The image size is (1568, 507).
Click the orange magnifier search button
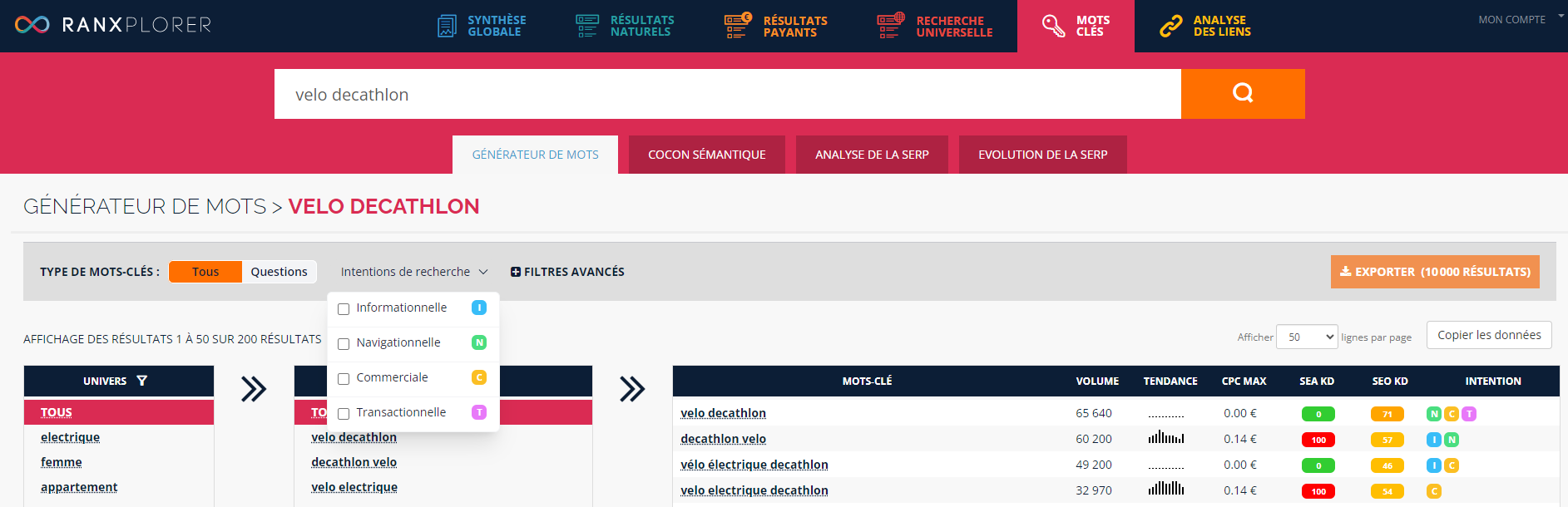click(1243, 94)
